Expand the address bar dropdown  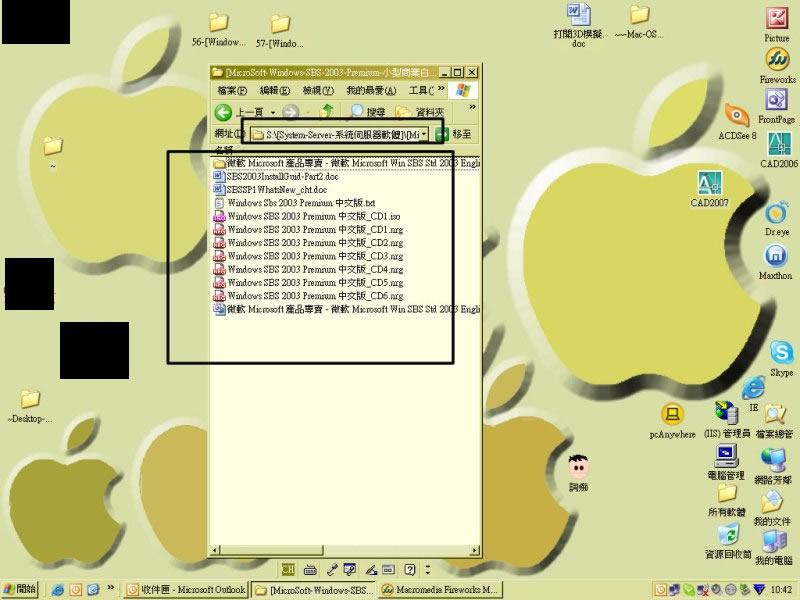click(x=424, y=134)
